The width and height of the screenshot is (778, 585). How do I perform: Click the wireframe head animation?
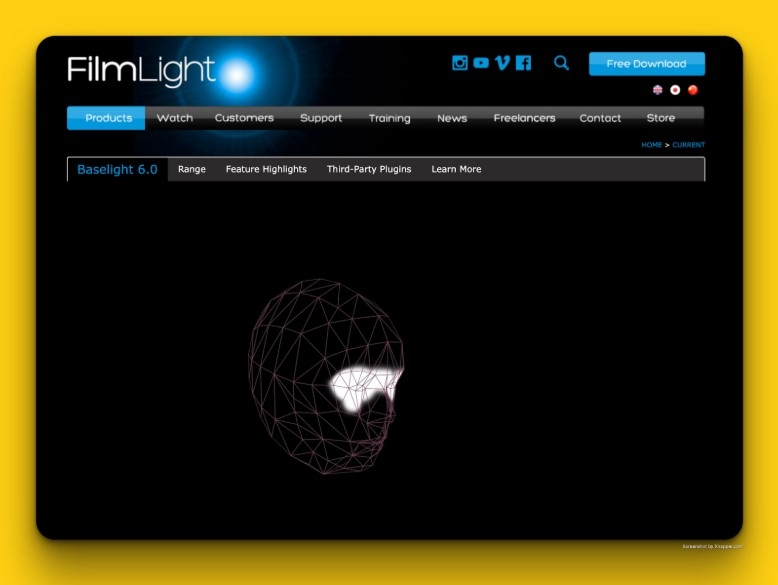click(326, 376)
